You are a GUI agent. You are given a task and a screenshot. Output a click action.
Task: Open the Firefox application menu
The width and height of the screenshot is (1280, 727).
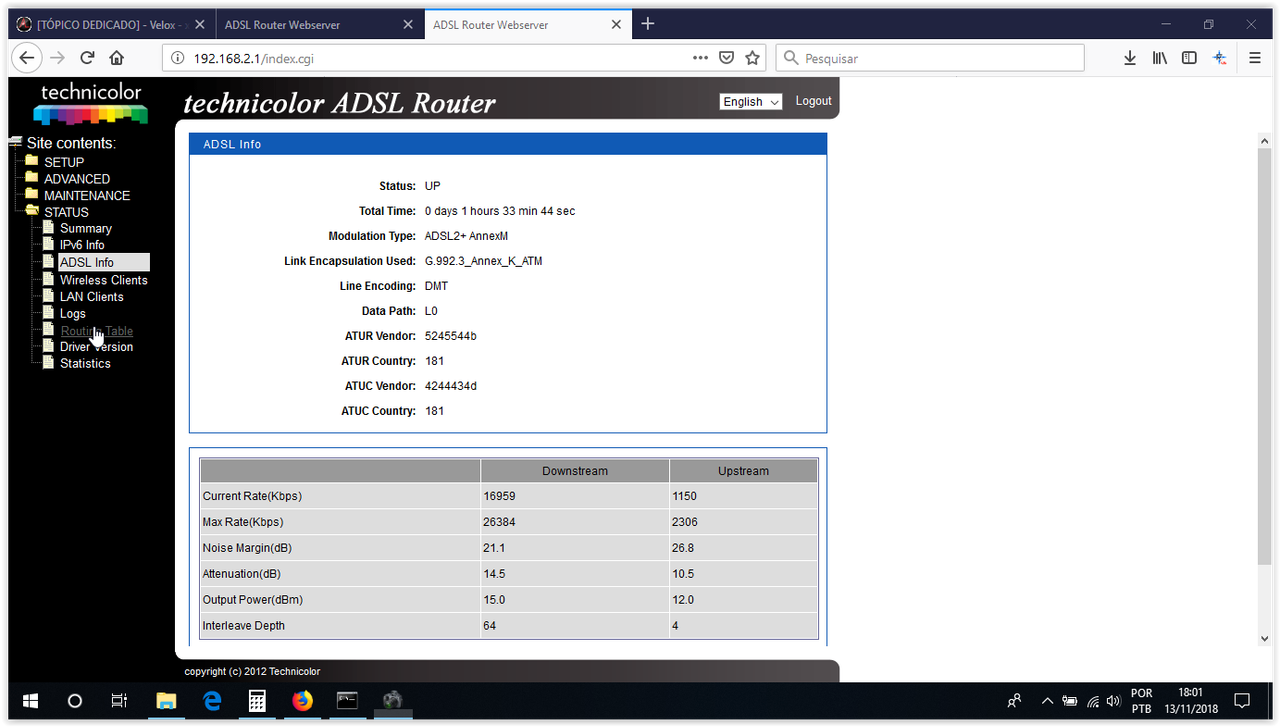pos(1254,57)
